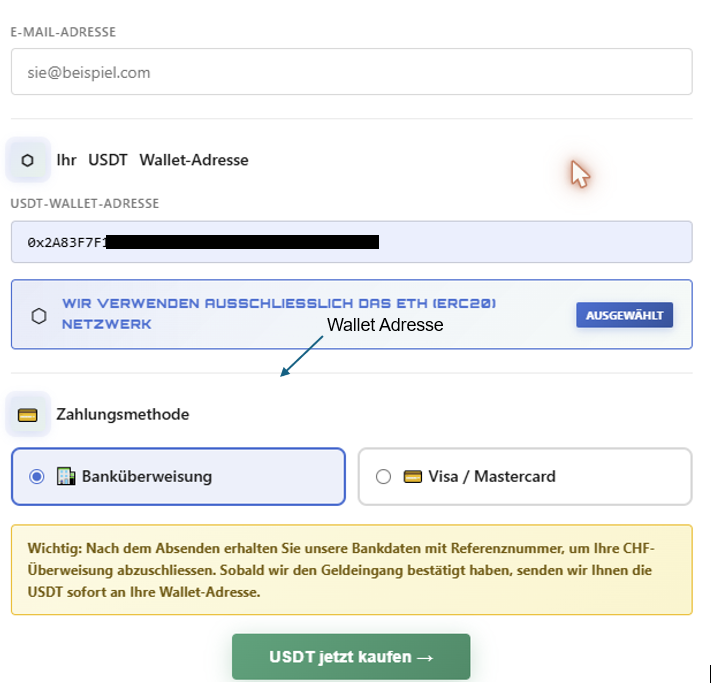This screenshot has width=715, height=699.
Task: Select the ETH (ERC20) network option box
Action: click(x=352, y=315)
